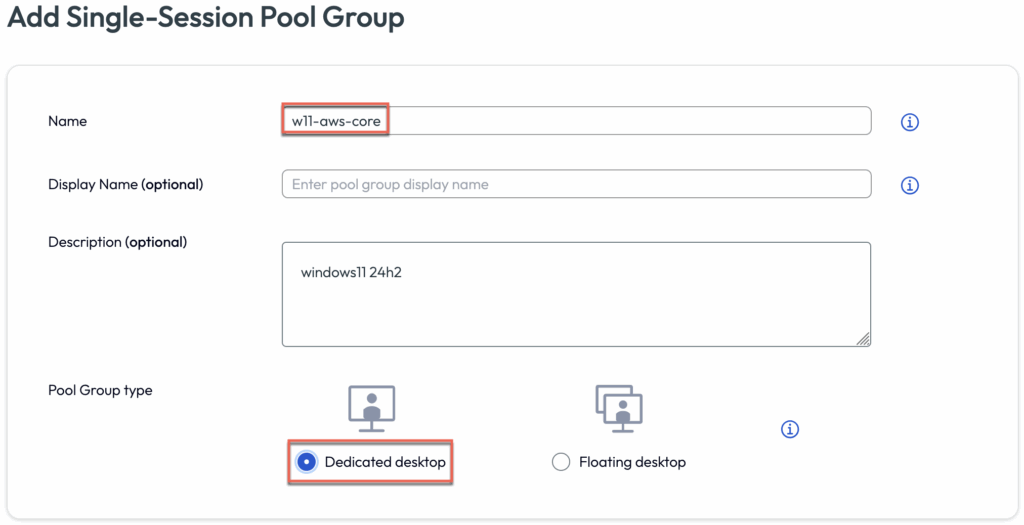Click the "Floating desktop" option label
The width and height of the screenshot is (1024, 525).
pos(632,462)
